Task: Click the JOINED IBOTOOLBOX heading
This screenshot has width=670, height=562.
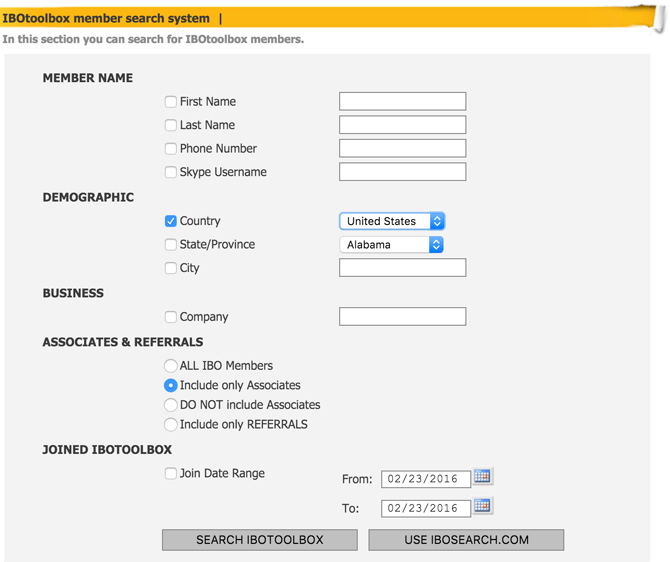Action: pyautogui.click(x=107, y=450)
